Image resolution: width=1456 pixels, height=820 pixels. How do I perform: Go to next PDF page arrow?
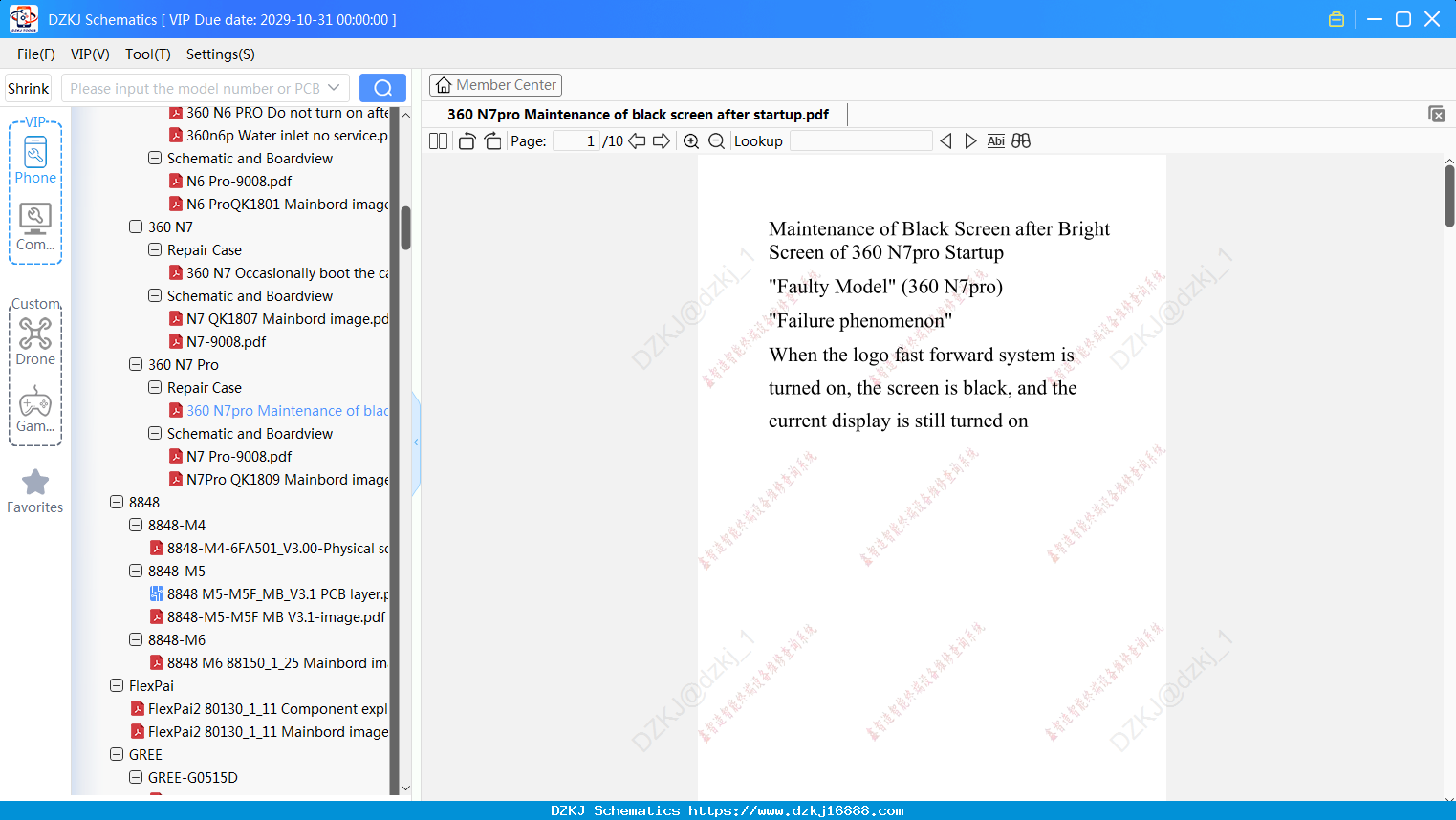click(x=662, y=140)
